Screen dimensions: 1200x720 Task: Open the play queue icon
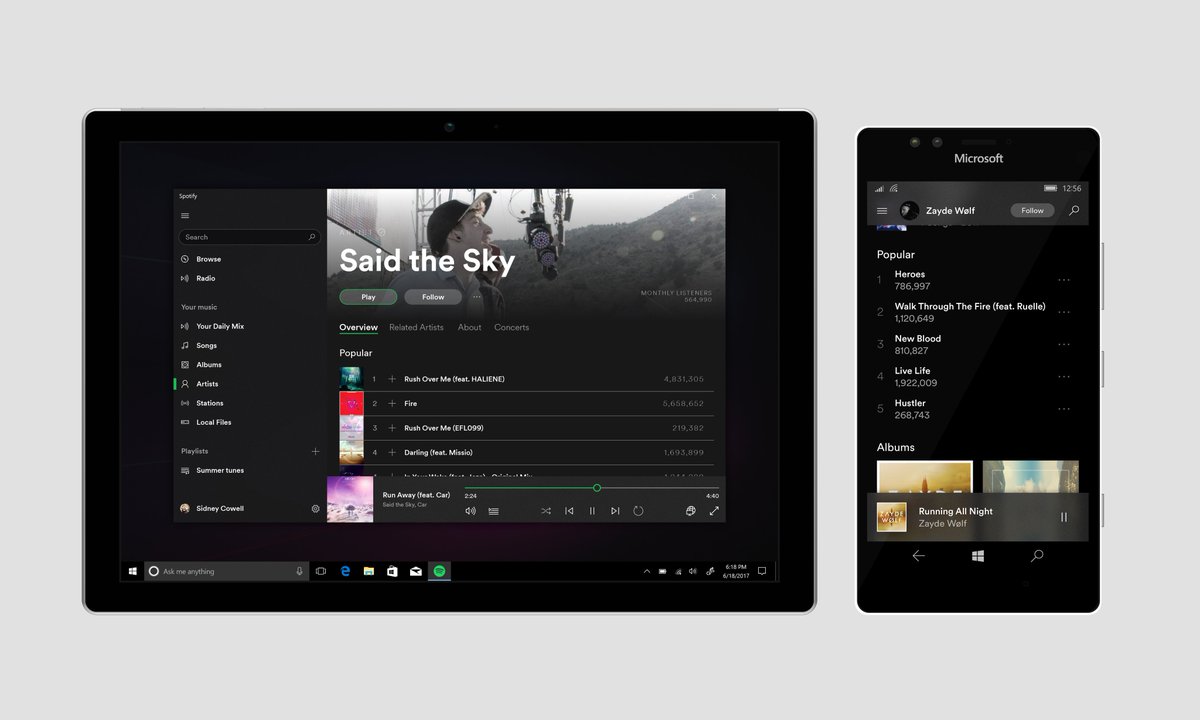493,511
